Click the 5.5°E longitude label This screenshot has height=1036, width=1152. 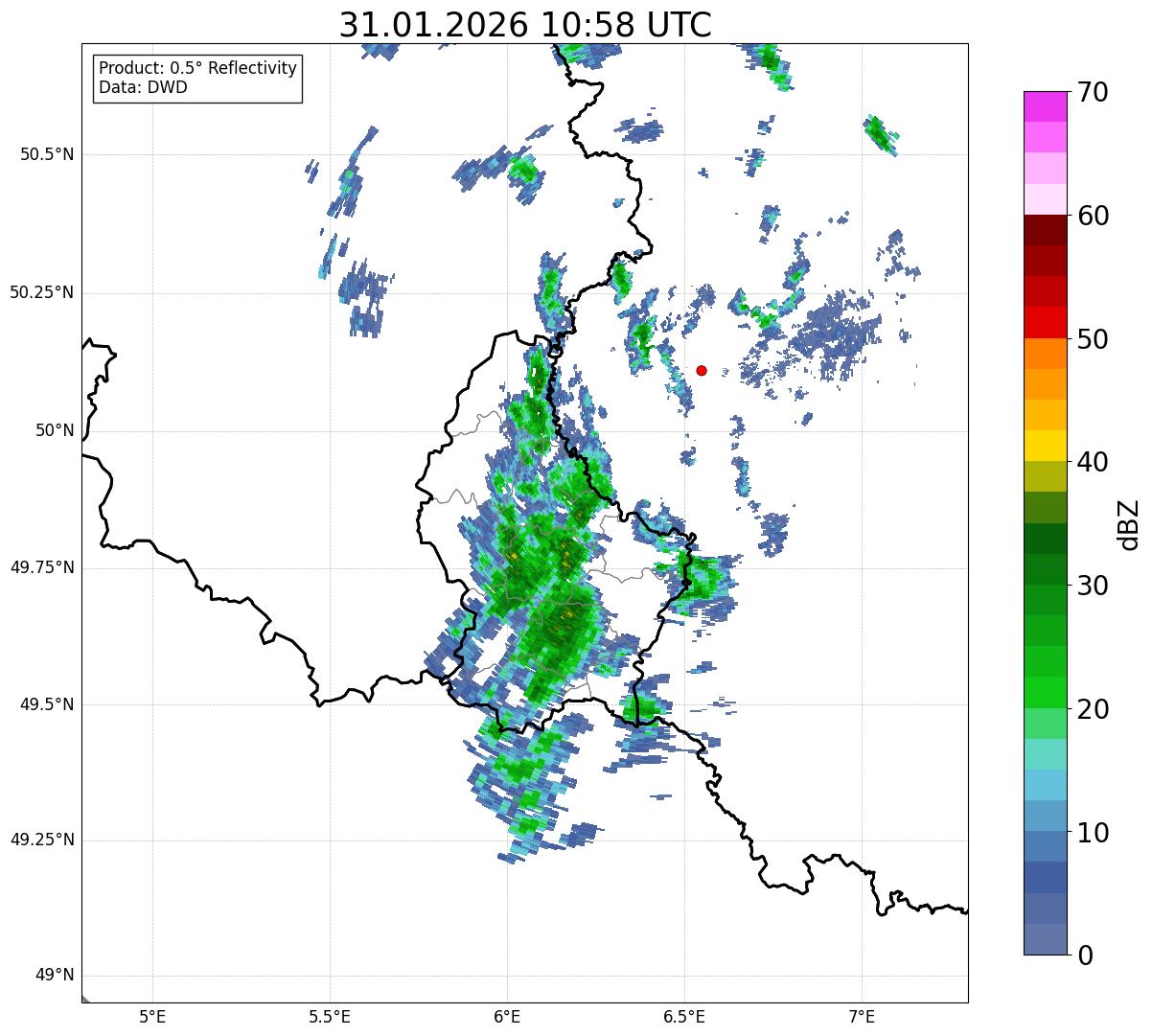point(330,1017)
